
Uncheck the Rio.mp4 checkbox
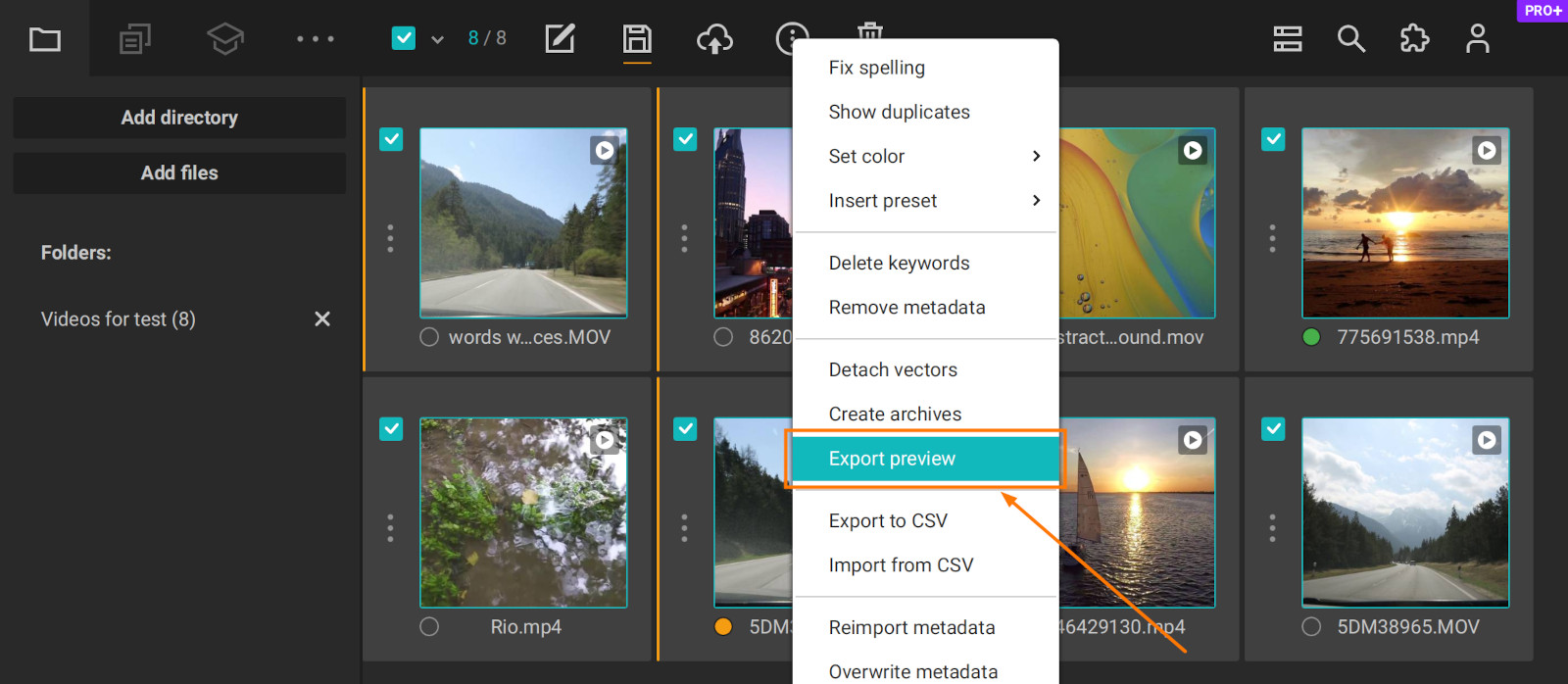(391, 429)
